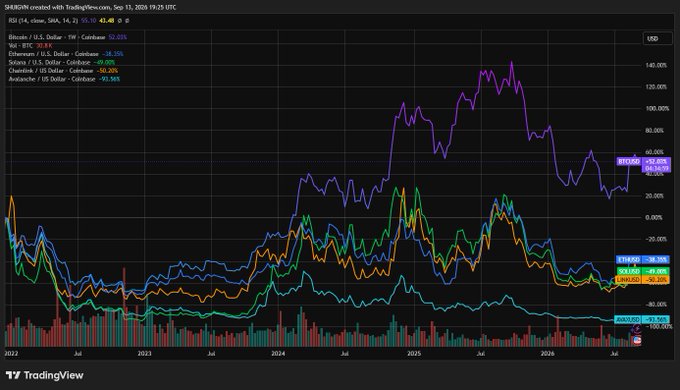Click the 2024 label on time axis
Image resolution: width=680 pixels, height=390 pixels.
tap(278, 354)
